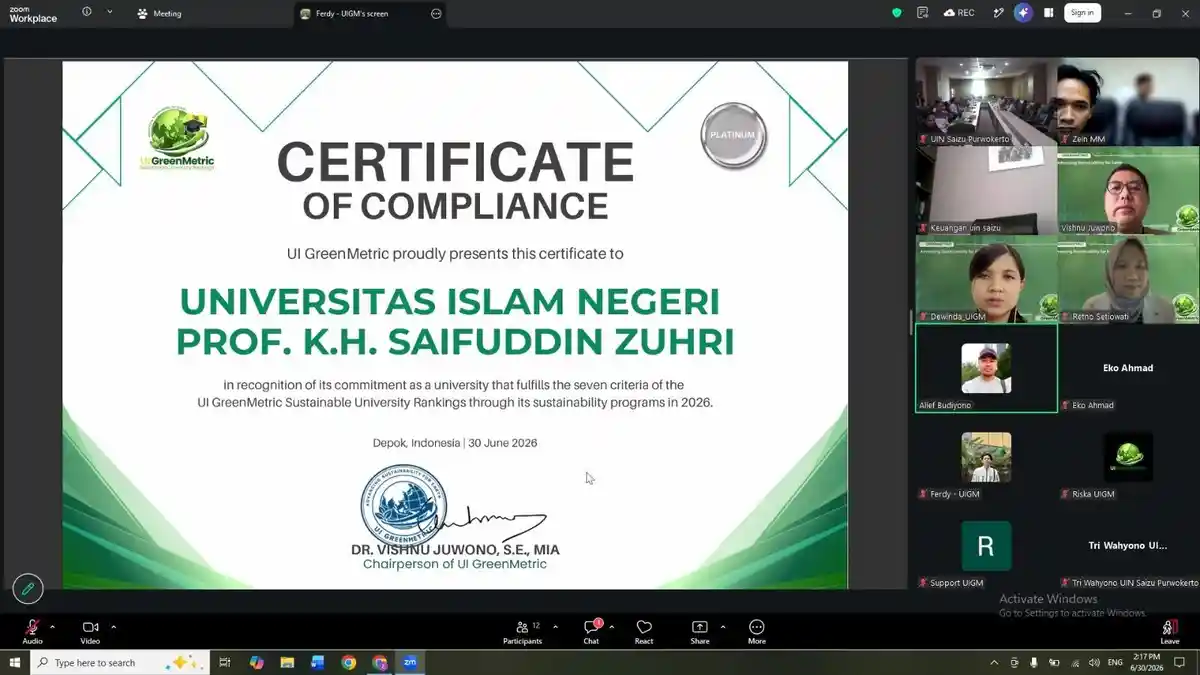
Task: Select the Retno Setiowati video tile
Action: point(1128,279)
